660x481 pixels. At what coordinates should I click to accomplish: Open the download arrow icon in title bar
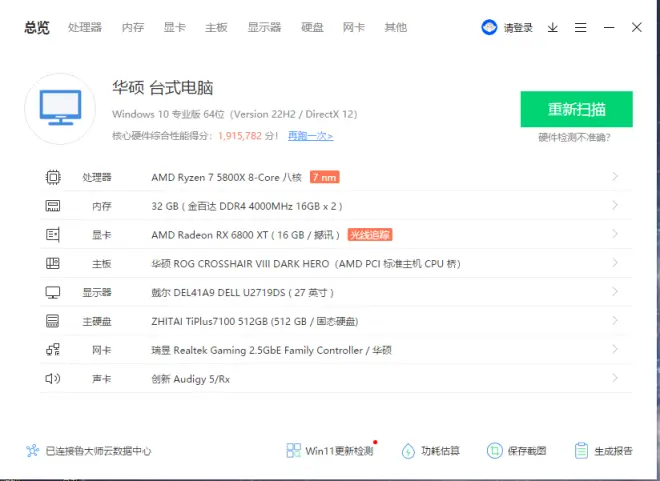[x=552, y=28]
